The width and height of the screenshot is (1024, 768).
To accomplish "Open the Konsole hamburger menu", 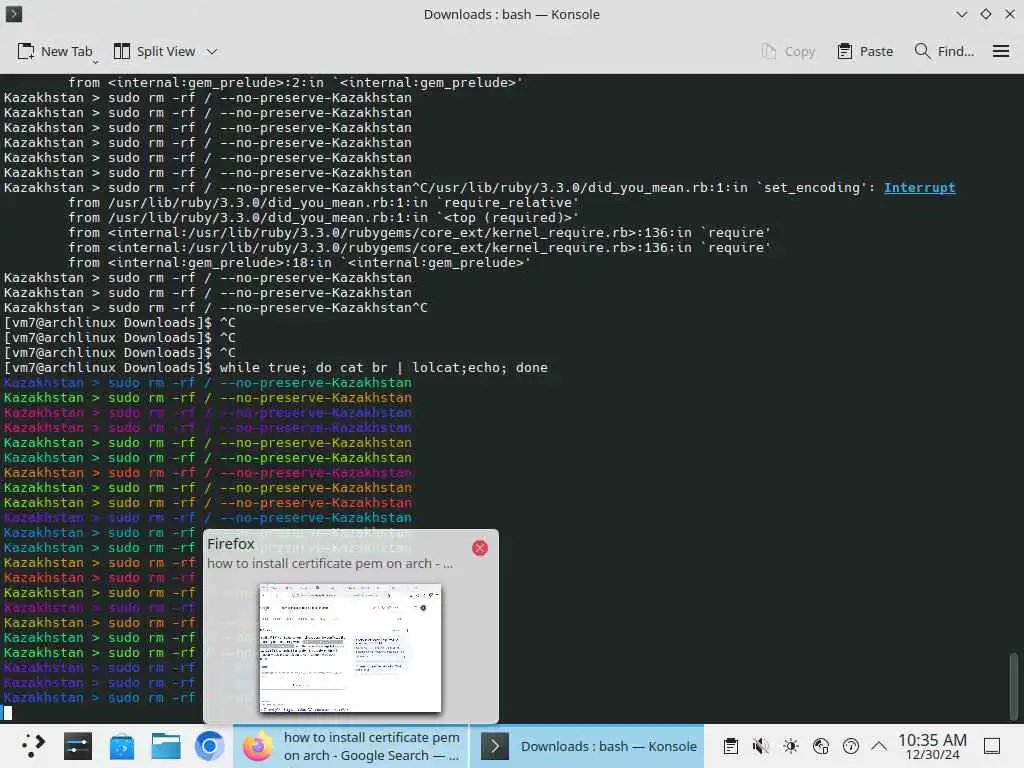I will point(1000,51).
